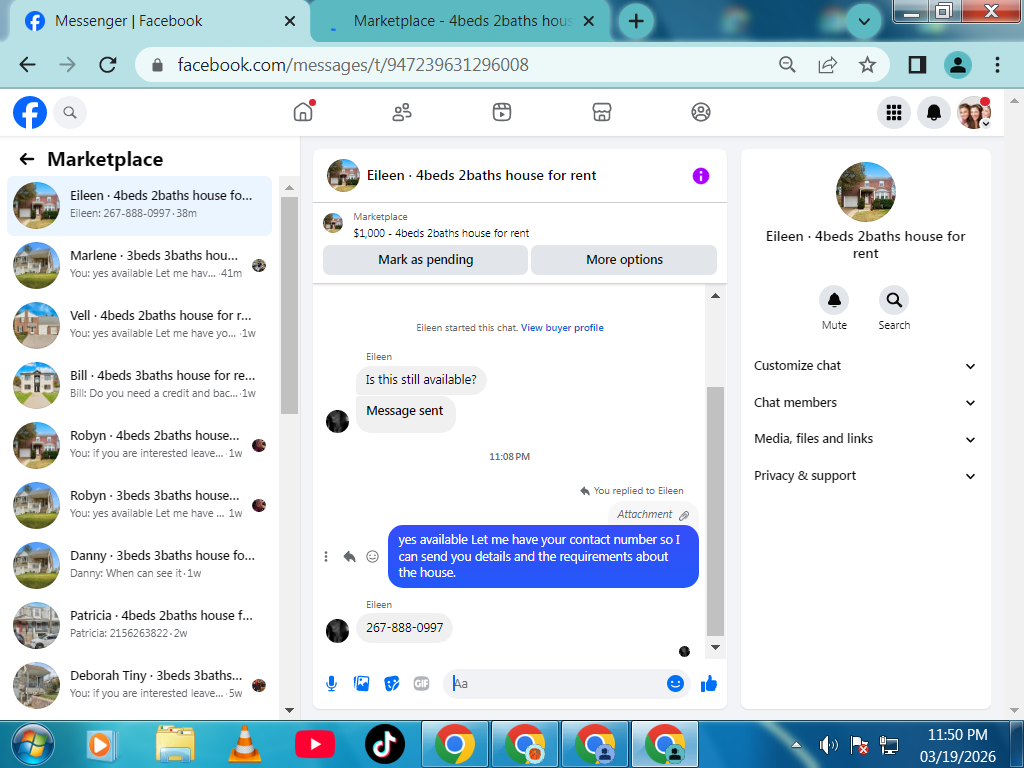Click the conversation list scrollbar thumb
The image size is (1024, 768).
tap(289, 305)
